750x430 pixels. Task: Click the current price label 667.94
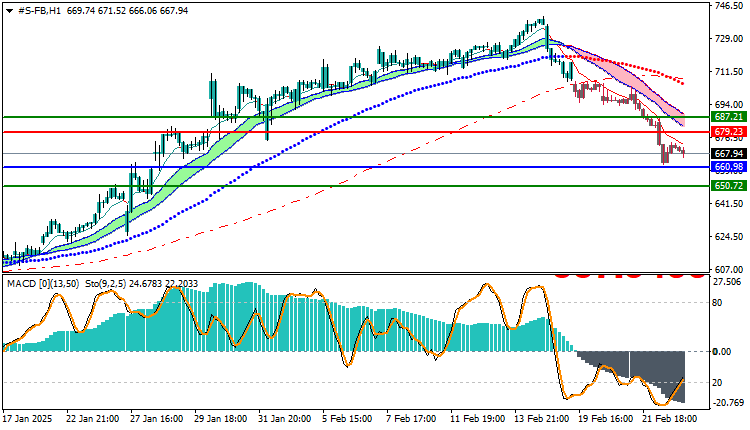[729, 154]
